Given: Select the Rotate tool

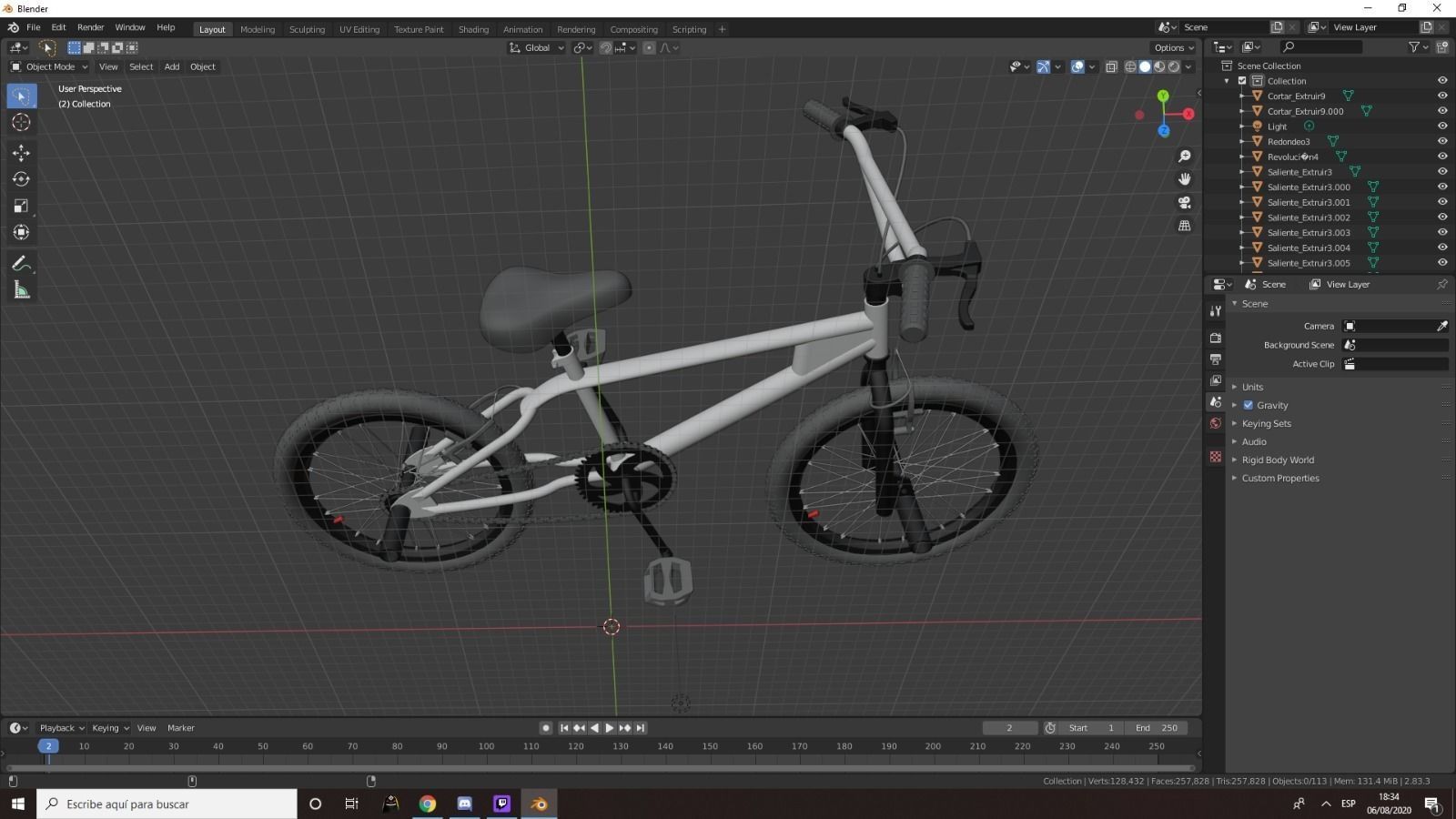Looking at the screenshot, I should coord(21,179).
